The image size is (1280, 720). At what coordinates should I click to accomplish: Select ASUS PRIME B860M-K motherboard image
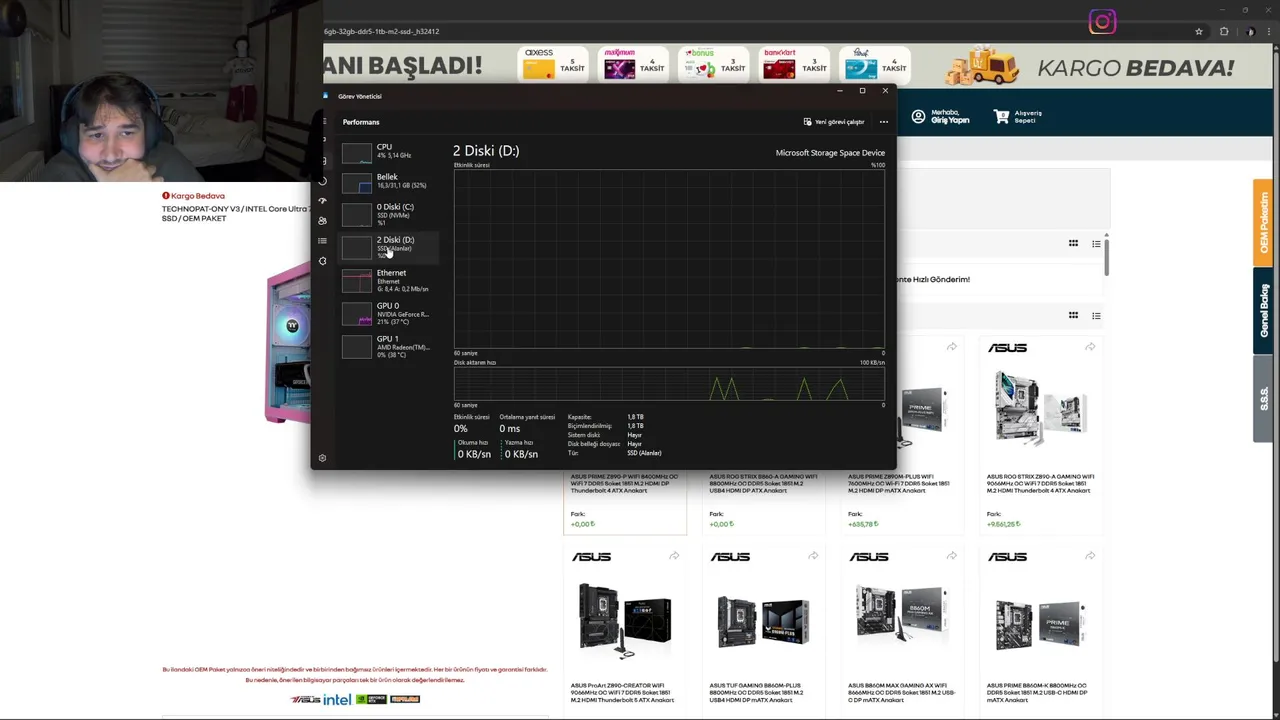[x=1040, y=622]
